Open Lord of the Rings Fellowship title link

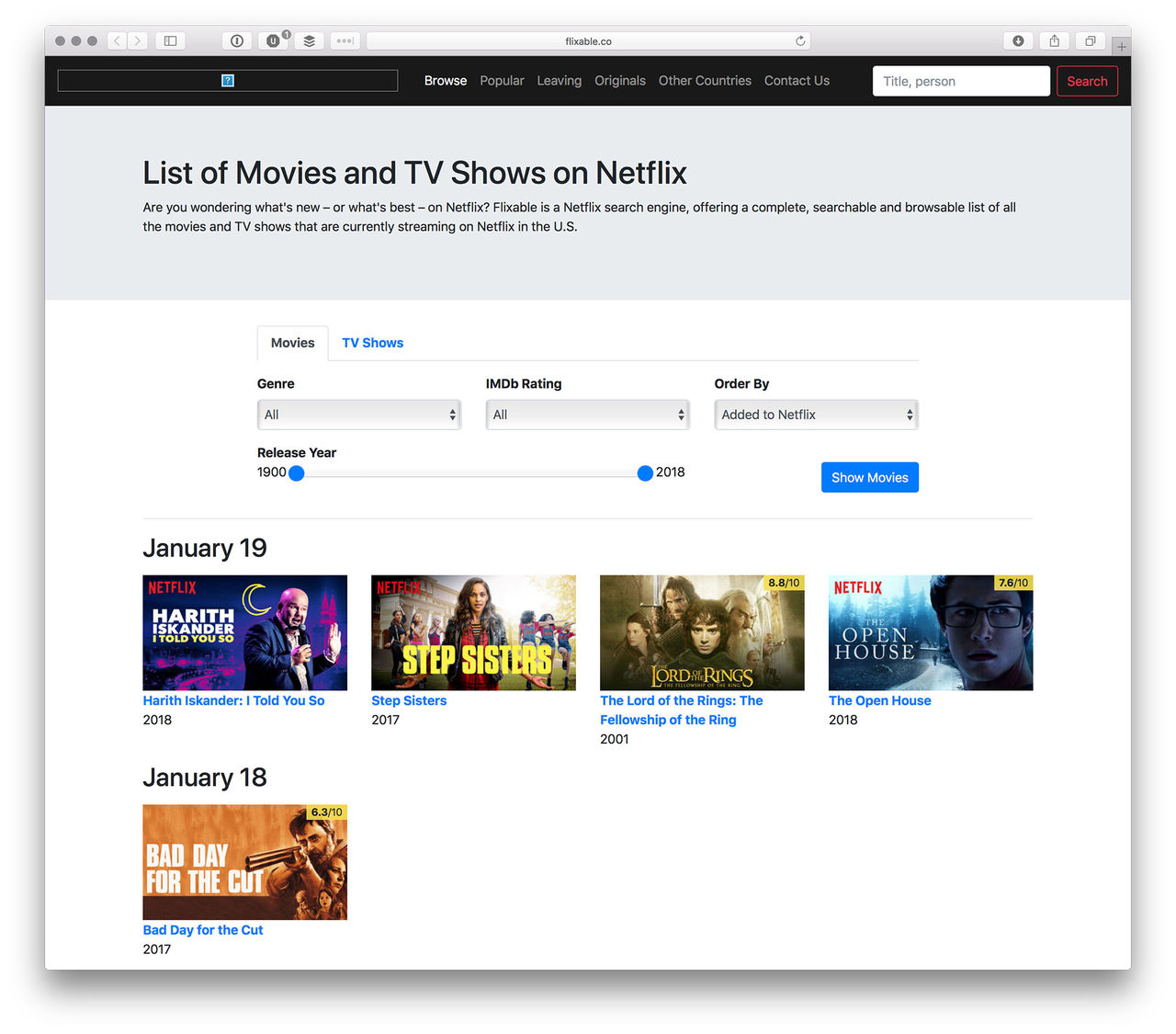pos(682,710)
